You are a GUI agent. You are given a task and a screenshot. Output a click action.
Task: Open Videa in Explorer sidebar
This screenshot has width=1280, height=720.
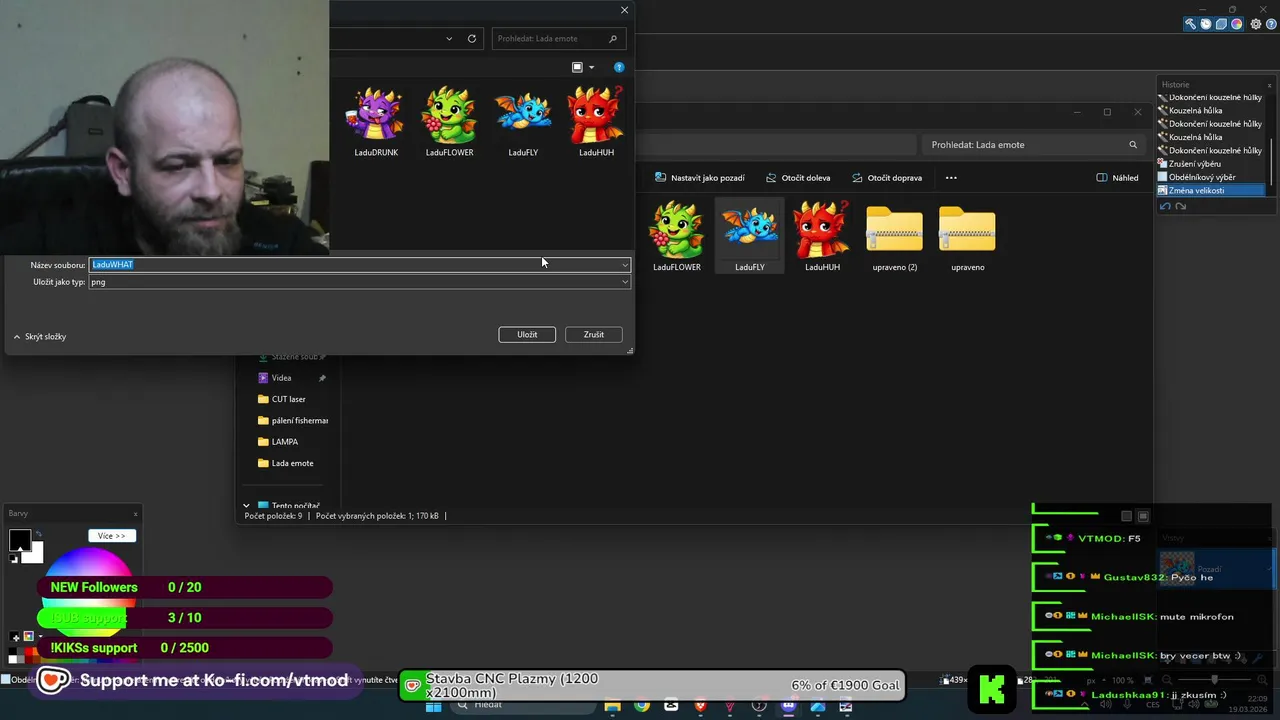(282, 378)
